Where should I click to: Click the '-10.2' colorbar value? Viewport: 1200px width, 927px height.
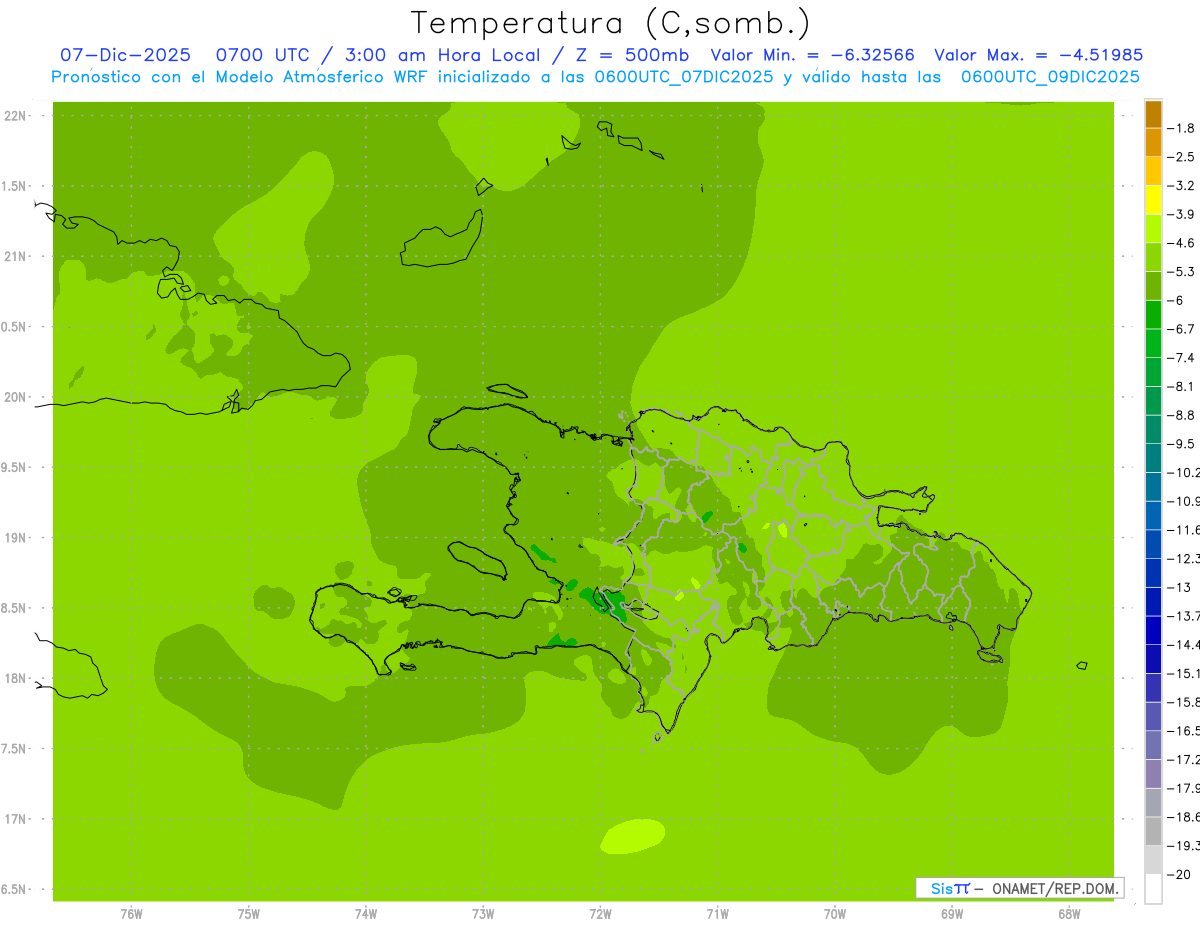click(1184, 472)
